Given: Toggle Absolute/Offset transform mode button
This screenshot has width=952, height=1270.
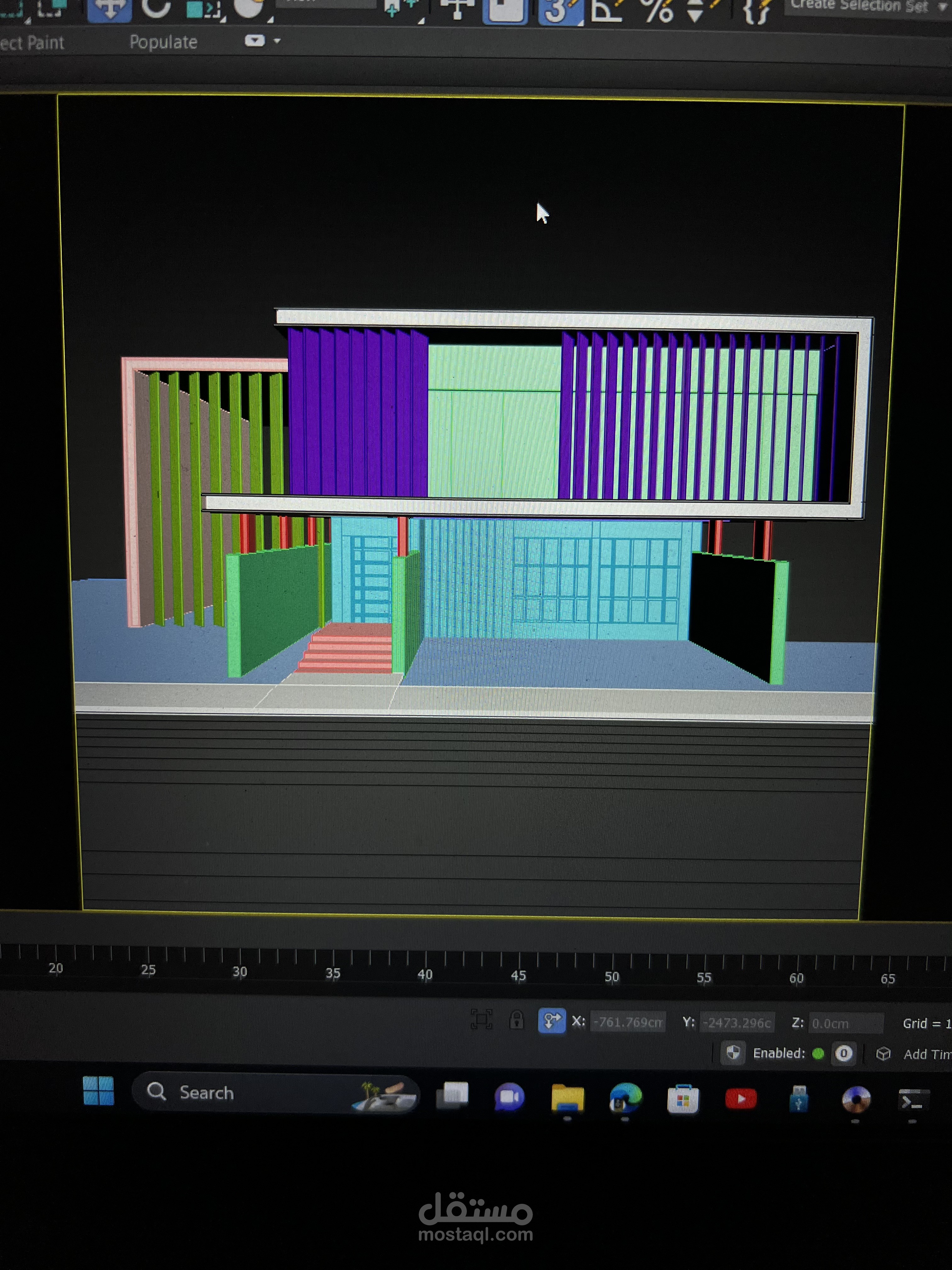Looking at the screenshot, I should 552,1021.
